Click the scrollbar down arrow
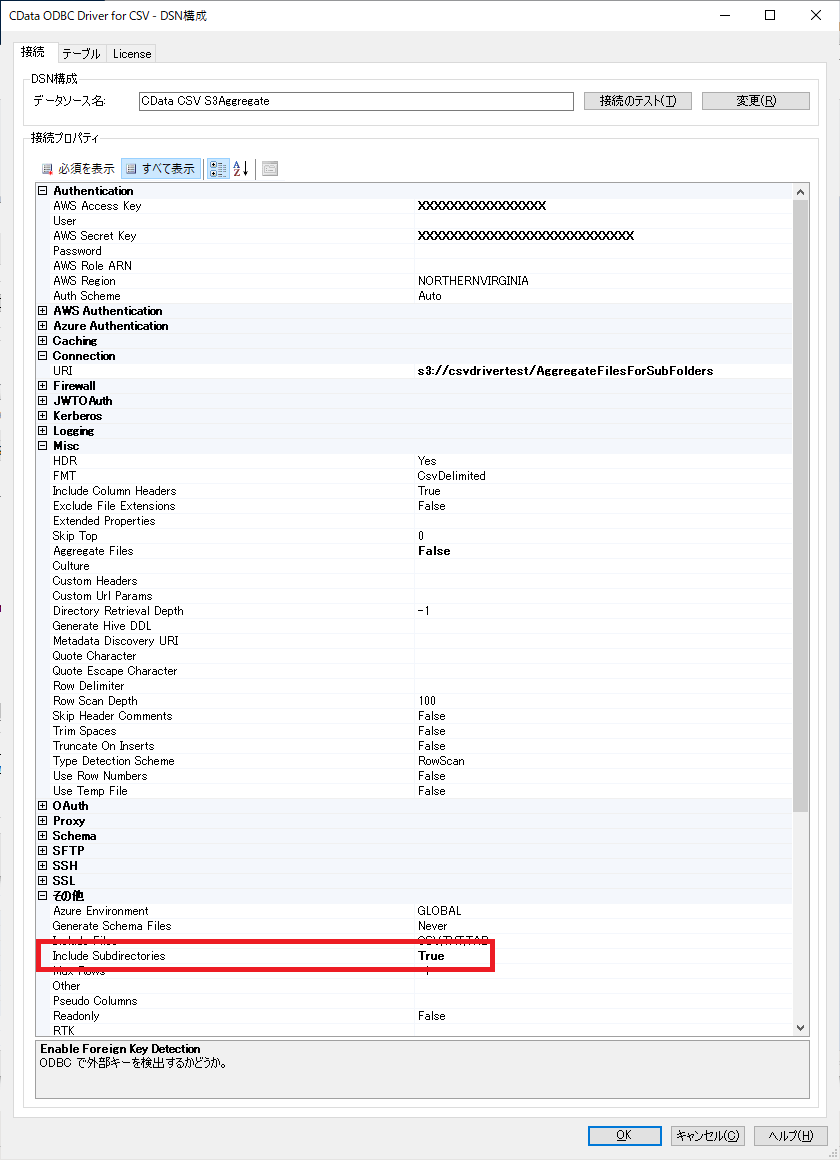This screenshot has height=1160, width=840. tap(800, 1028)
